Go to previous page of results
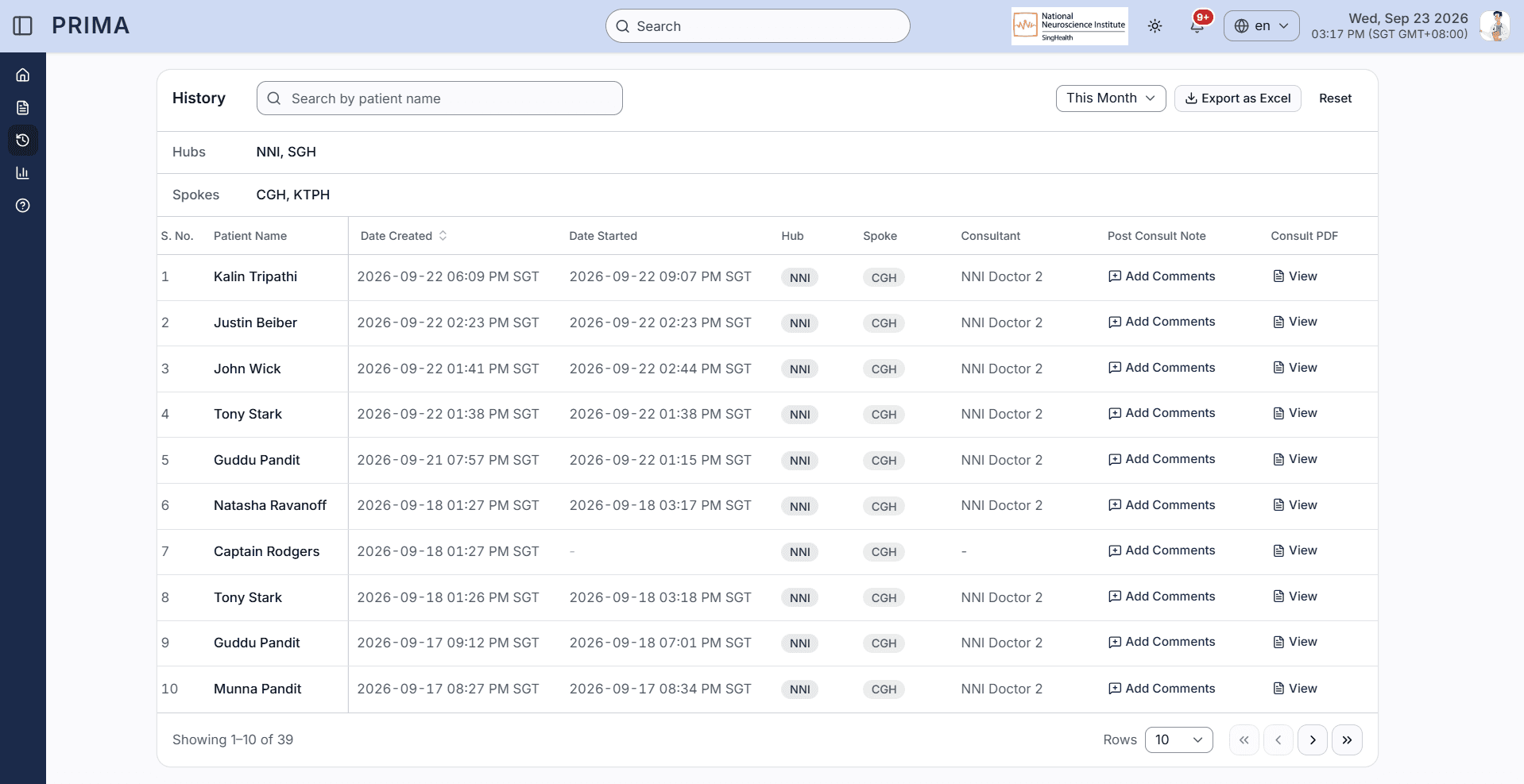 [x=1278, y=740]
